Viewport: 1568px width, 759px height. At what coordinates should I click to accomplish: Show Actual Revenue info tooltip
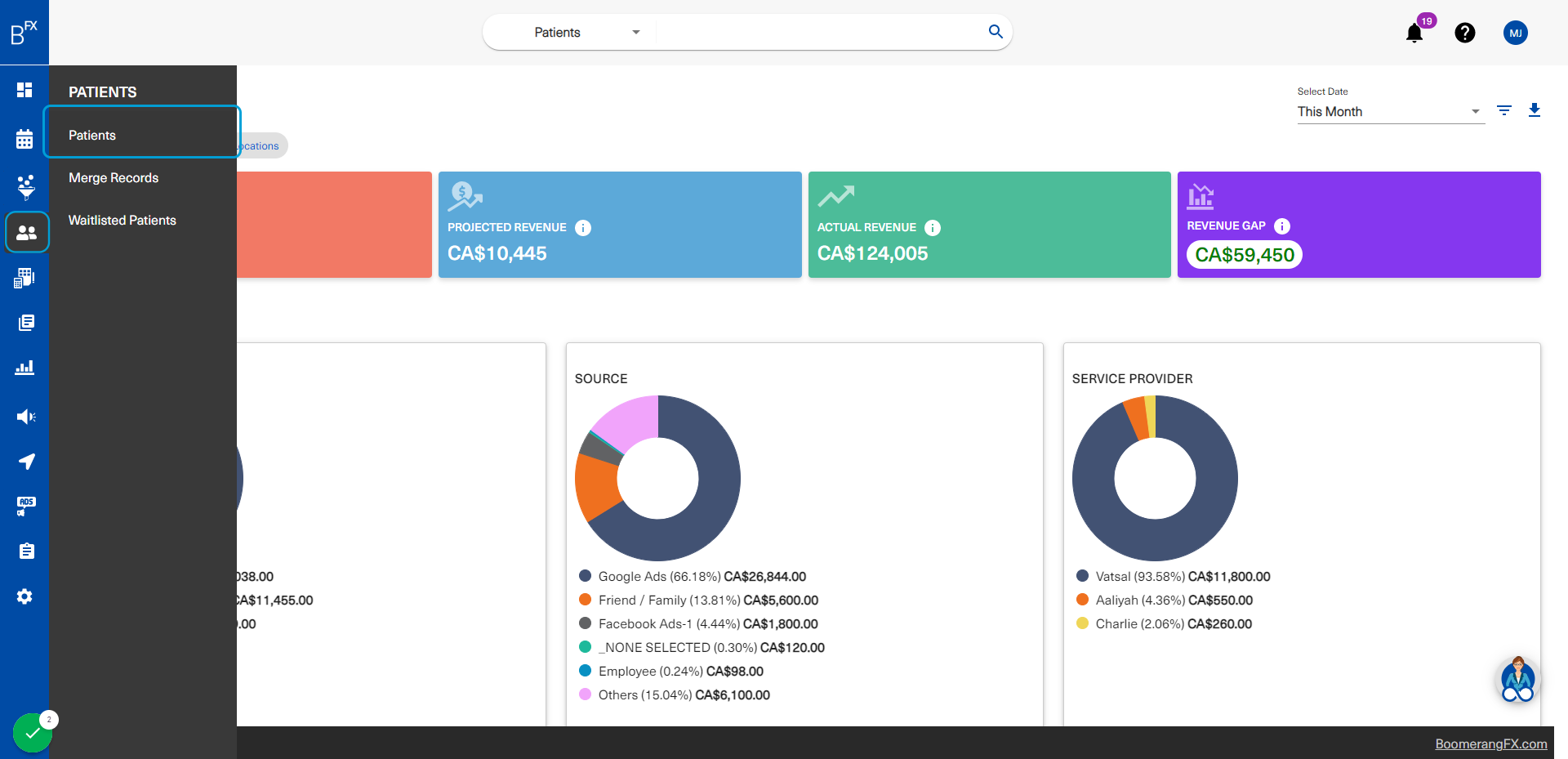933,228
